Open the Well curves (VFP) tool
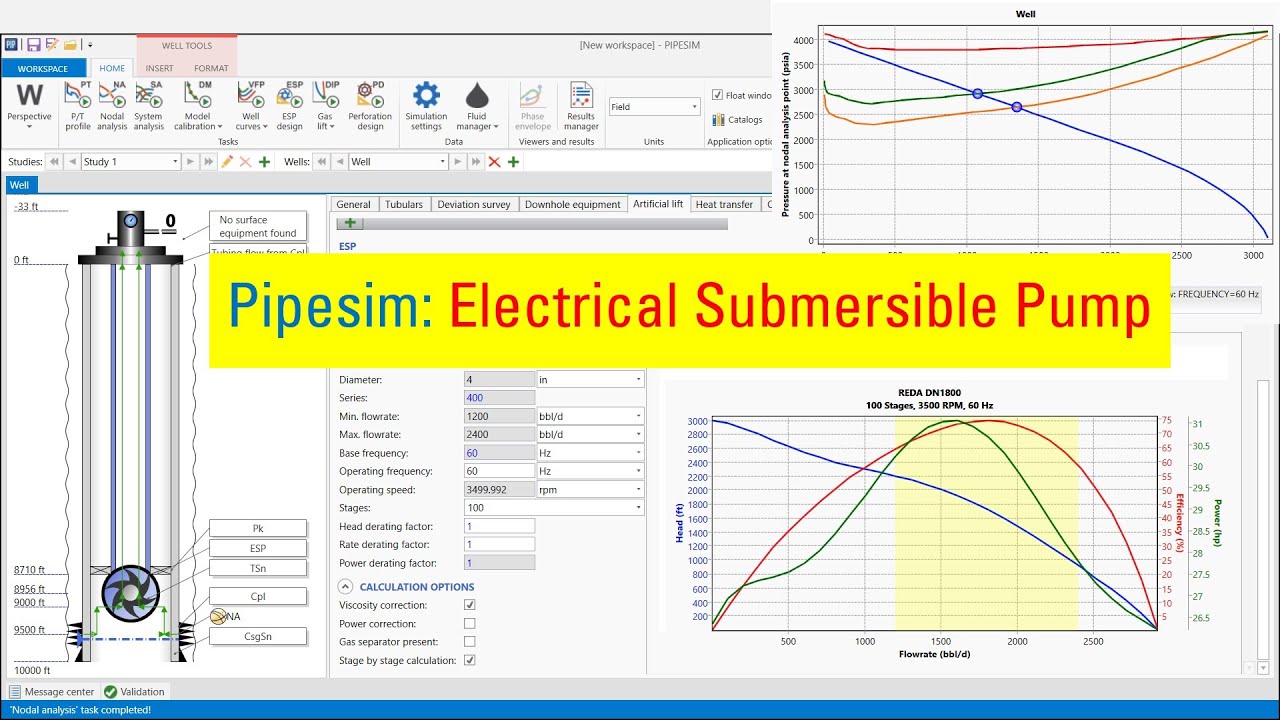Viewport: 1280px width, 720px height. pyautogui.click(x=250, y=106)
